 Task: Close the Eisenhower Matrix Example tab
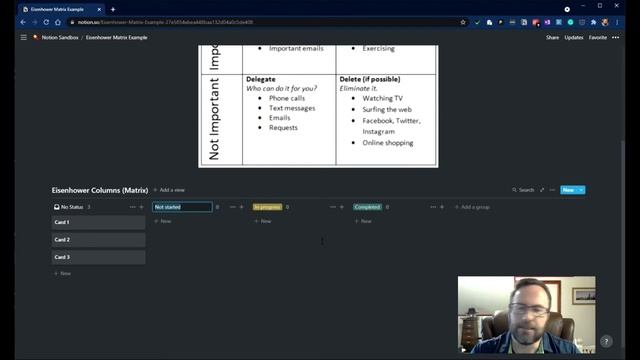[x=99, y=9]
